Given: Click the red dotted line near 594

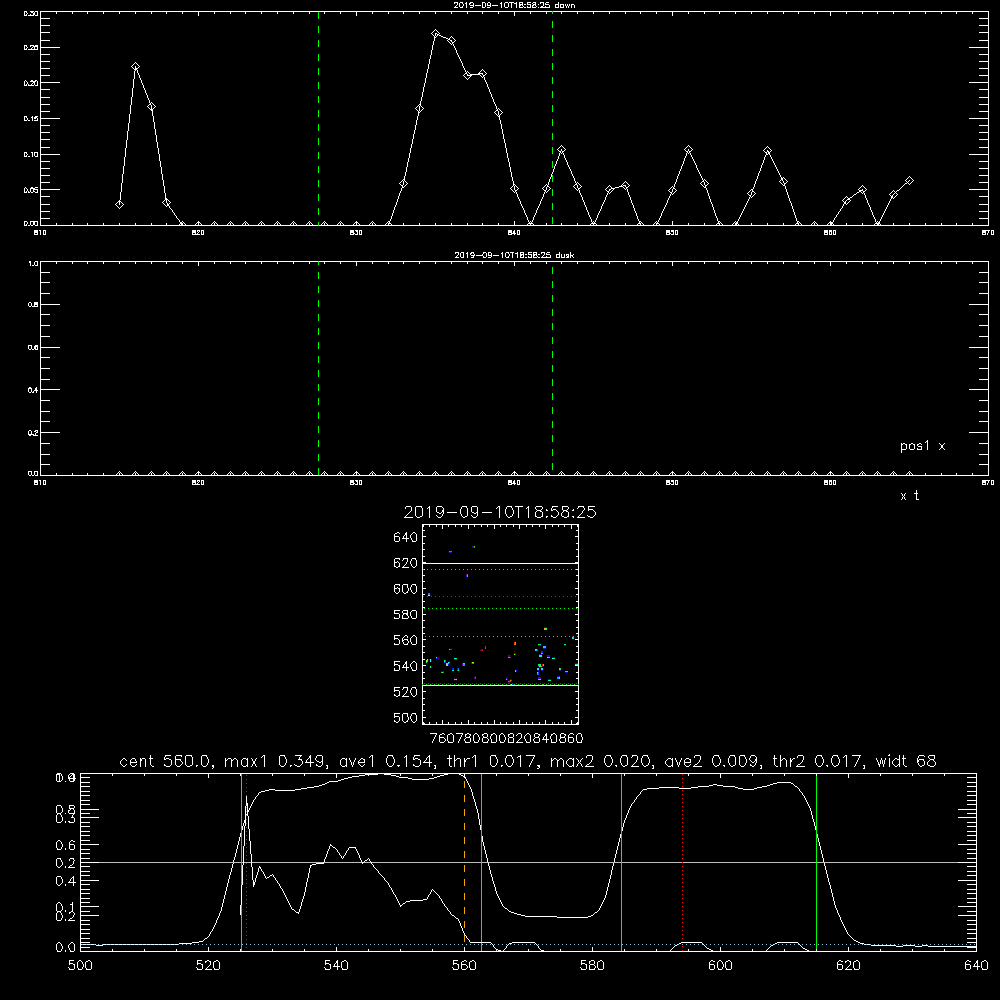Looking at the screenshot, I should tap(682, 862).
